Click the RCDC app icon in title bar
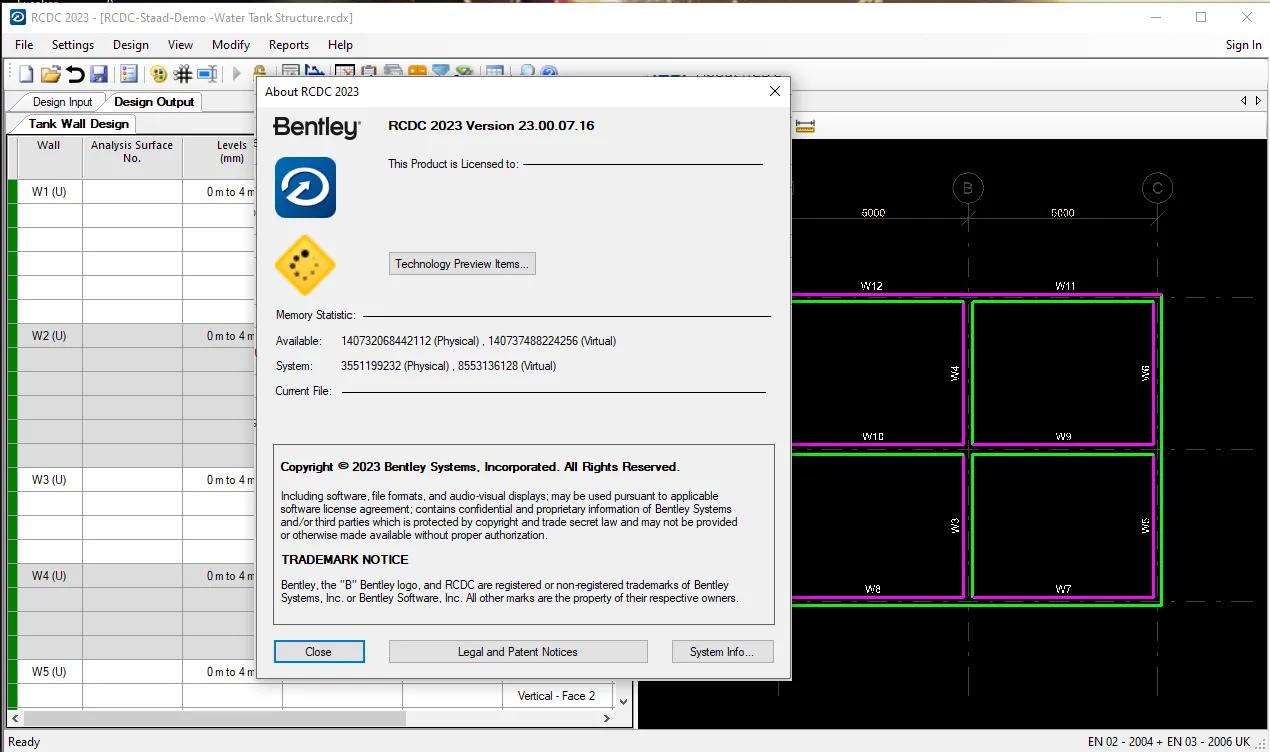This screenshot has width=1270, height=752. (17, 17)
